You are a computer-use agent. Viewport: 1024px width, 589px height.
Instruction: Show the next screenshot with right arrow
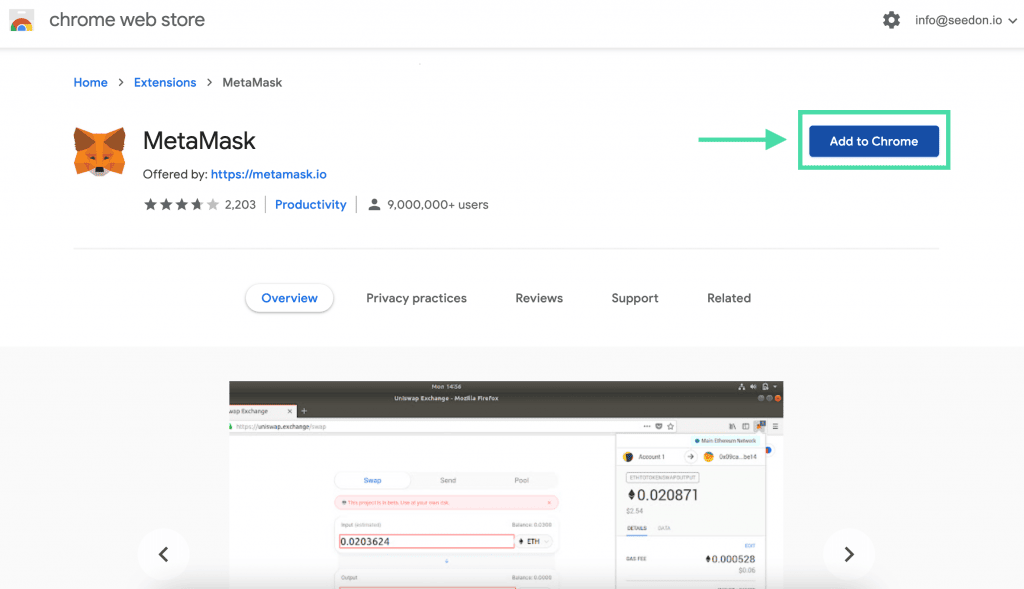coord(848,554)
